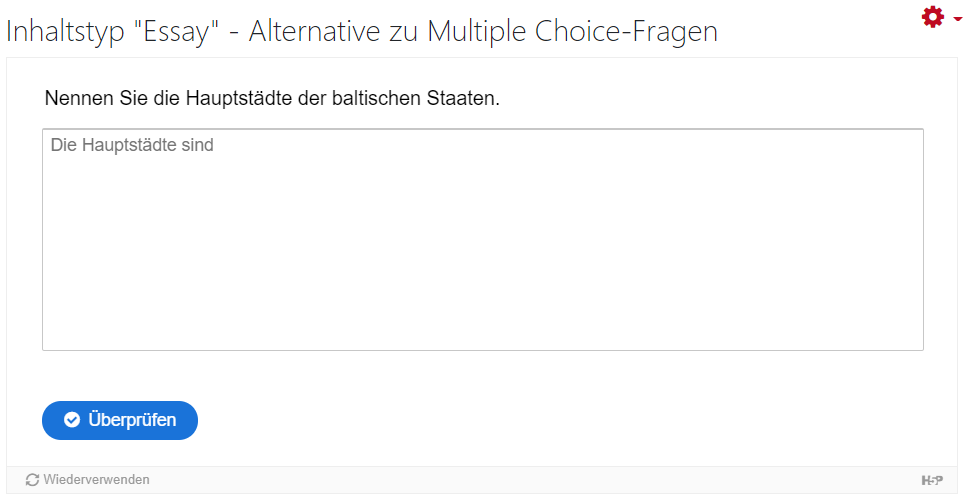Viewport: 967px width, 502px height.
Task: Click the word "Alternative" in the heading
Action: [315, 31]
